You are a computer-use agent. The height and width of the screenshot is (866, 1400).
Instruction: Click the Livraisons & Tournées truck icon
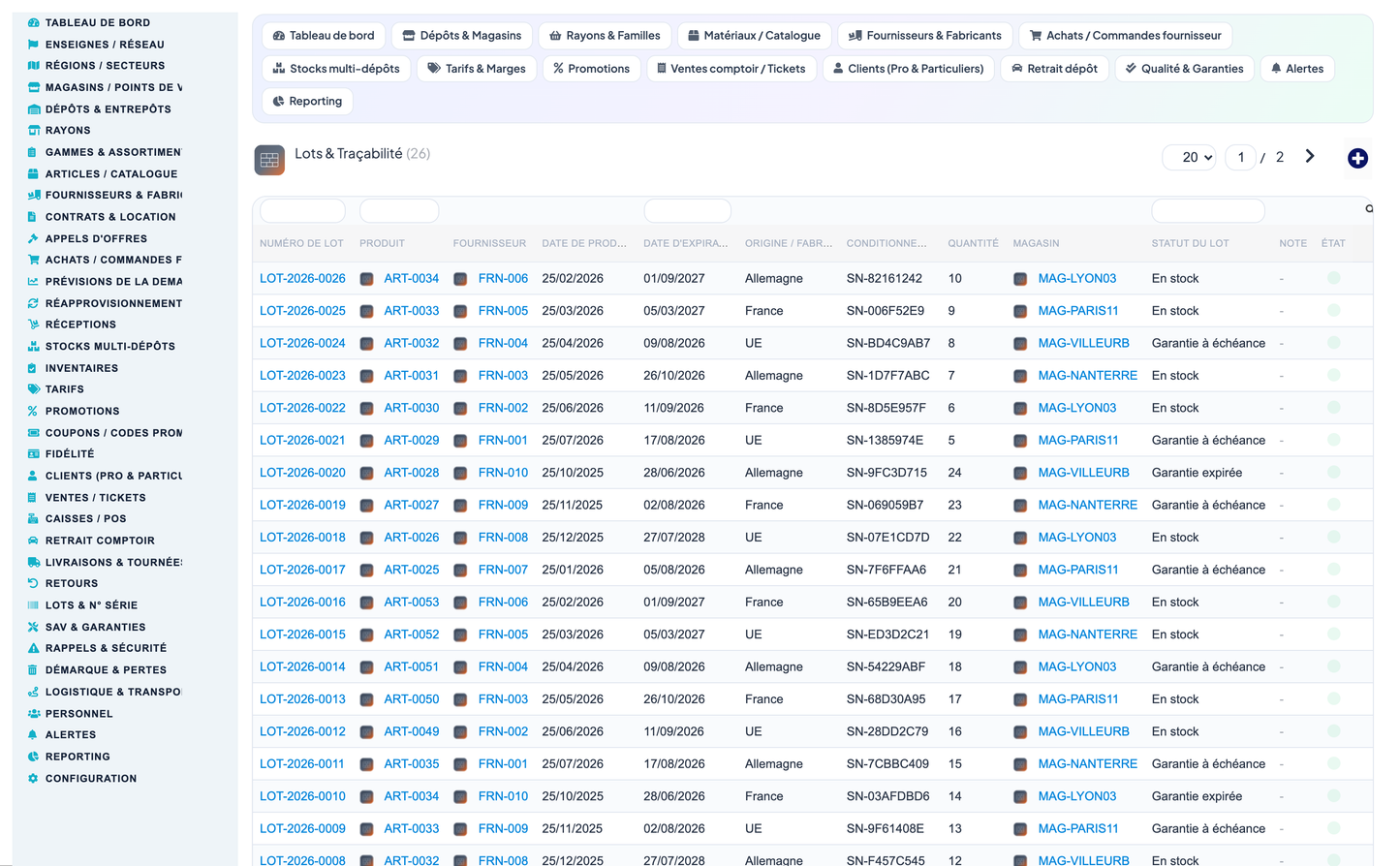coord(33,562)
